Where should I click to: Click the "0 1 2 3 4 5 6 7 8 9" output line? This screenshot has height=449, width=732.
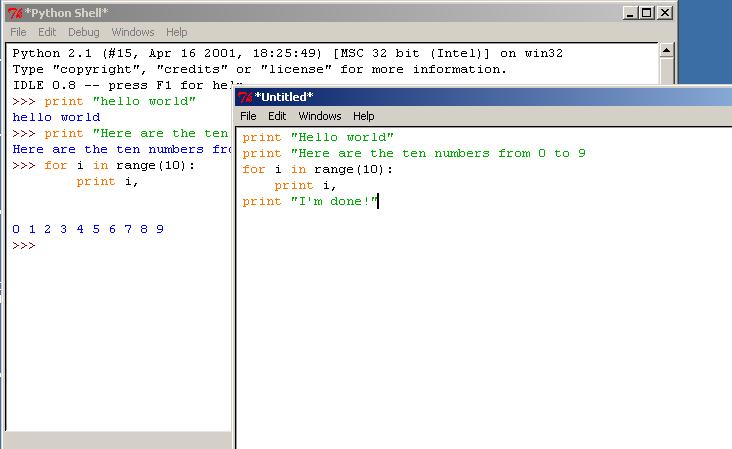88,229
